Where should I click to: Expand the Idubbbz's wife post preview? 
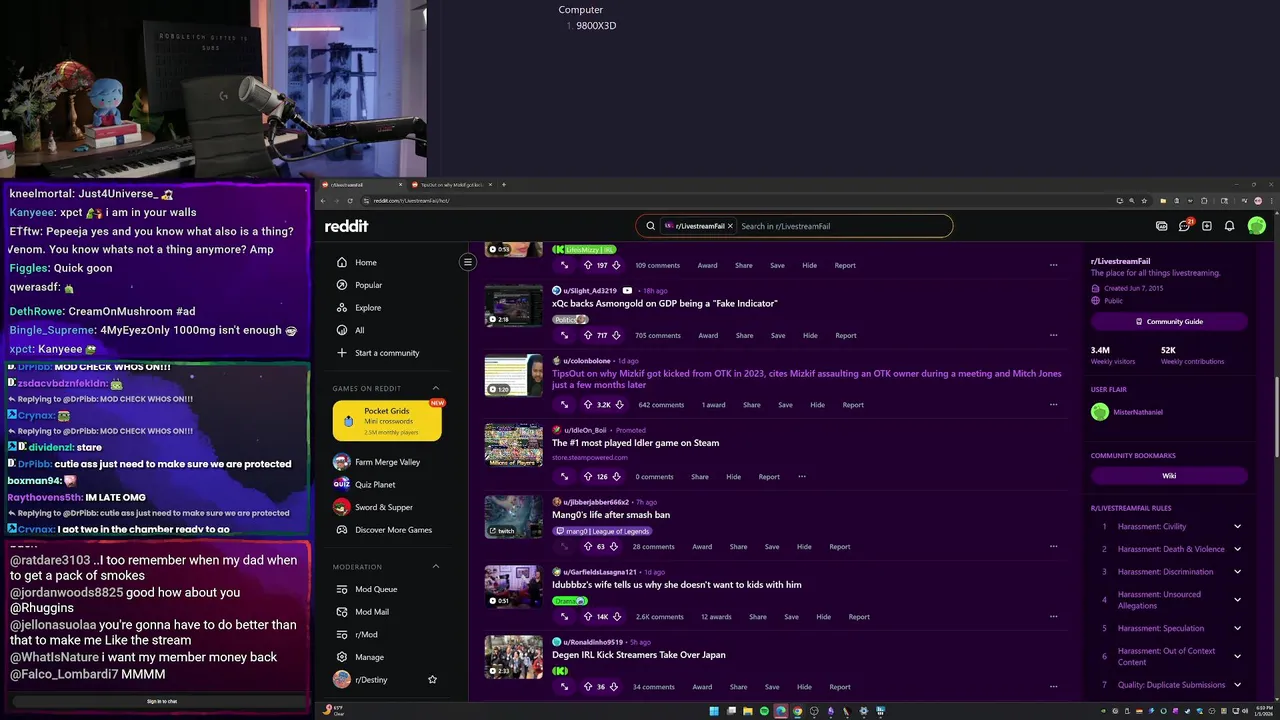(564, 617)
